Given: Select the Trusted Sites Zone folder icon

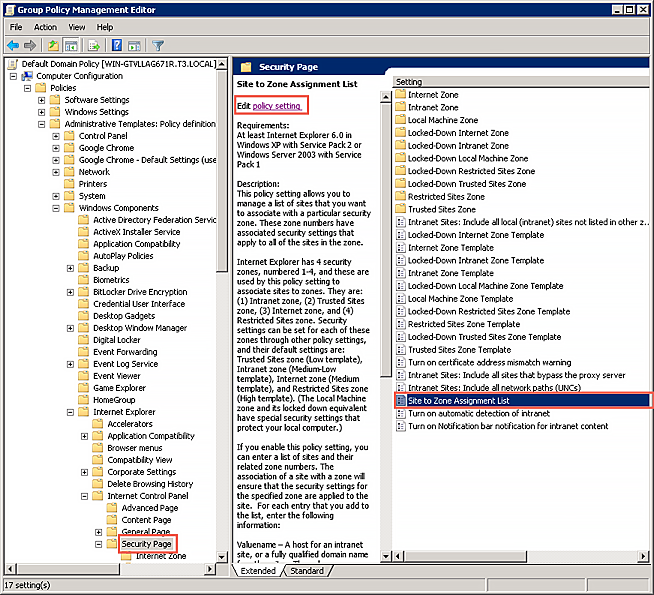Looking at the screenshot, I should click(400, 210).
